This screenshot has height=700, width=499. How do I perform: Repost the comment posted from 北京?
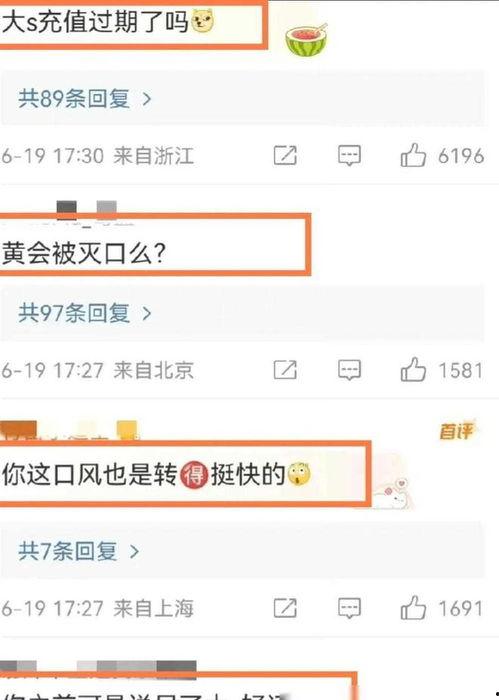[x=285, y=370]
